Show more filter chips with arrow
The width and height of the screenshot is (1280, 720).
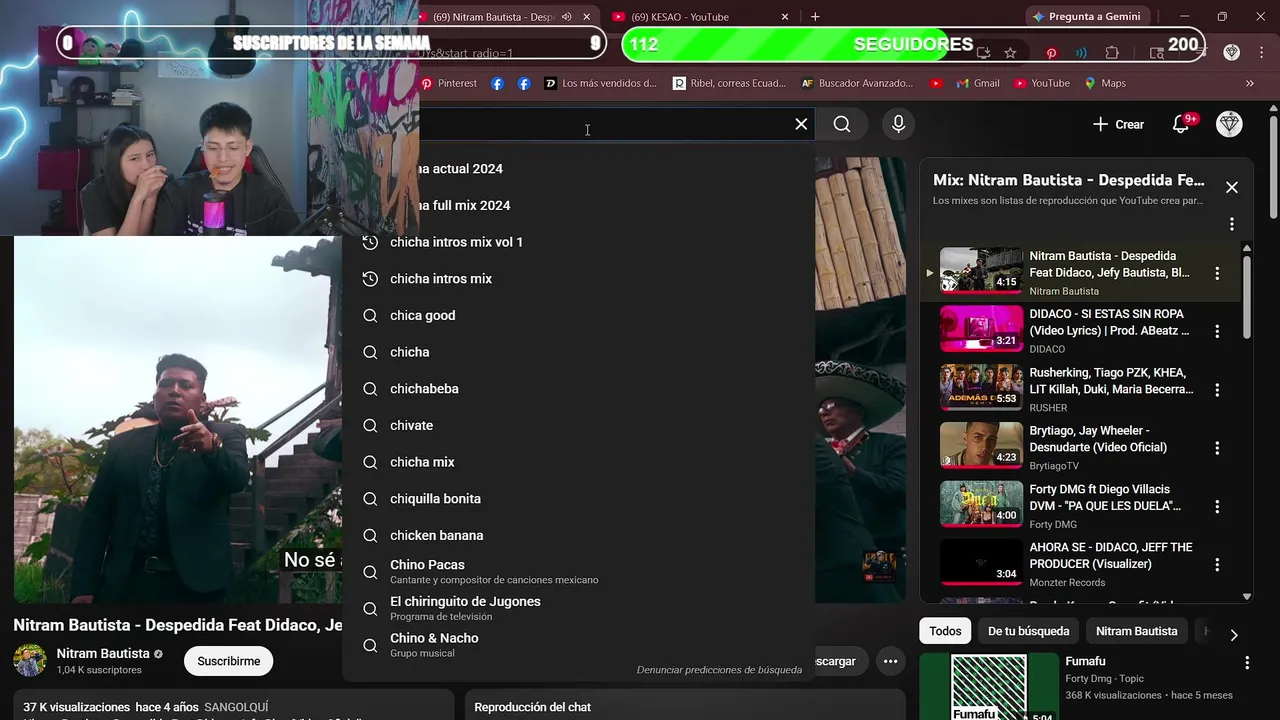(x=1234, y=635)
